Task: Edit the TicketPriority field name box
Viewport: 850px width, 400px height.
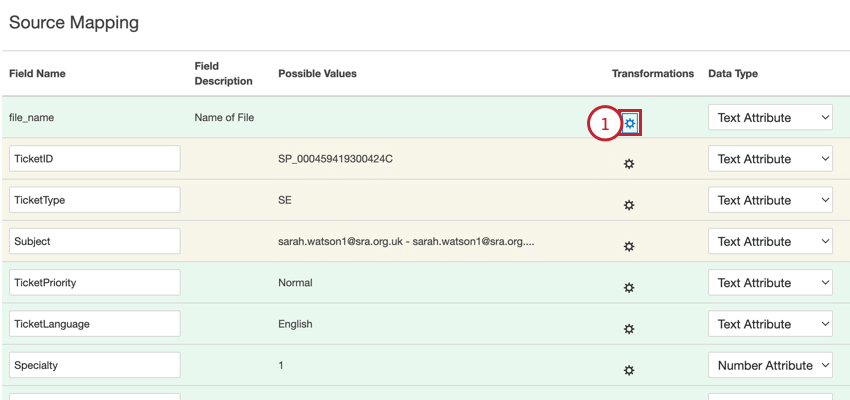Action: pos(95,283)
